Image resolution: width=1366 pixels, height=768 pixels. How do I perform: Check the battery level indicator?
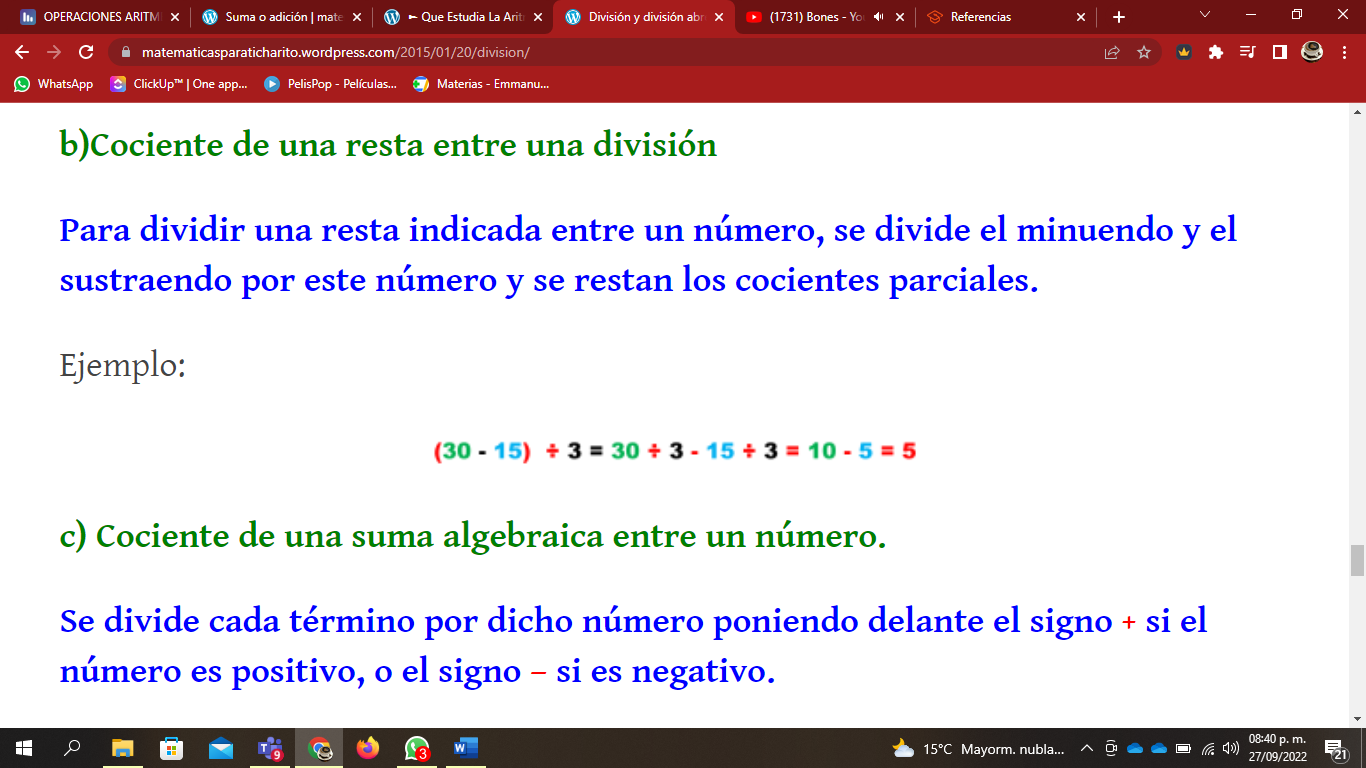pyautogui.click(x=1182, y=749)
